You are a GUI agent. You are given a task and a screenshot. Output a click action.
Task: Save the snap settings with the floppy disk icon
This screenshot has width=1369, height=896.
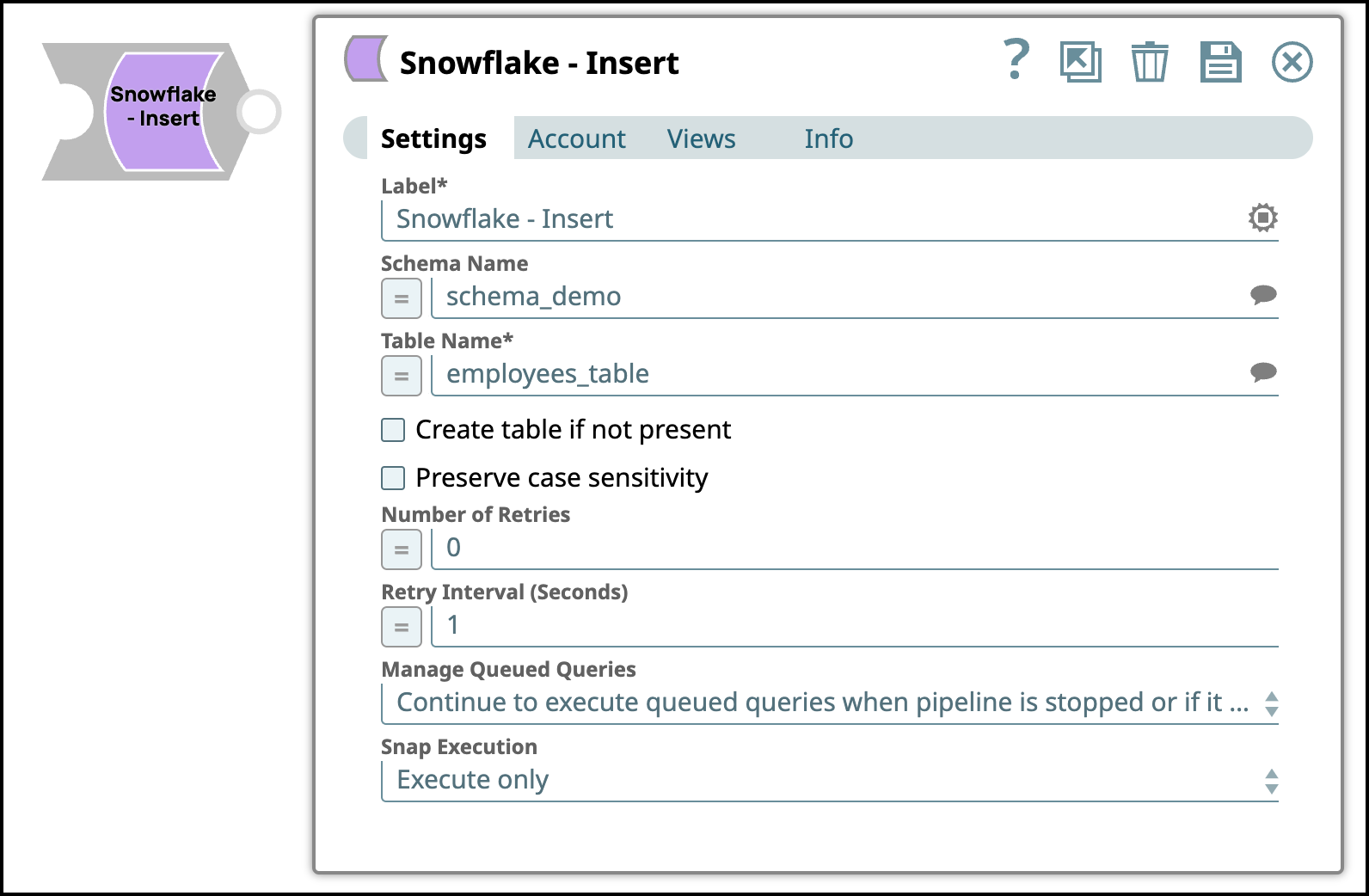click(1221, 61)
